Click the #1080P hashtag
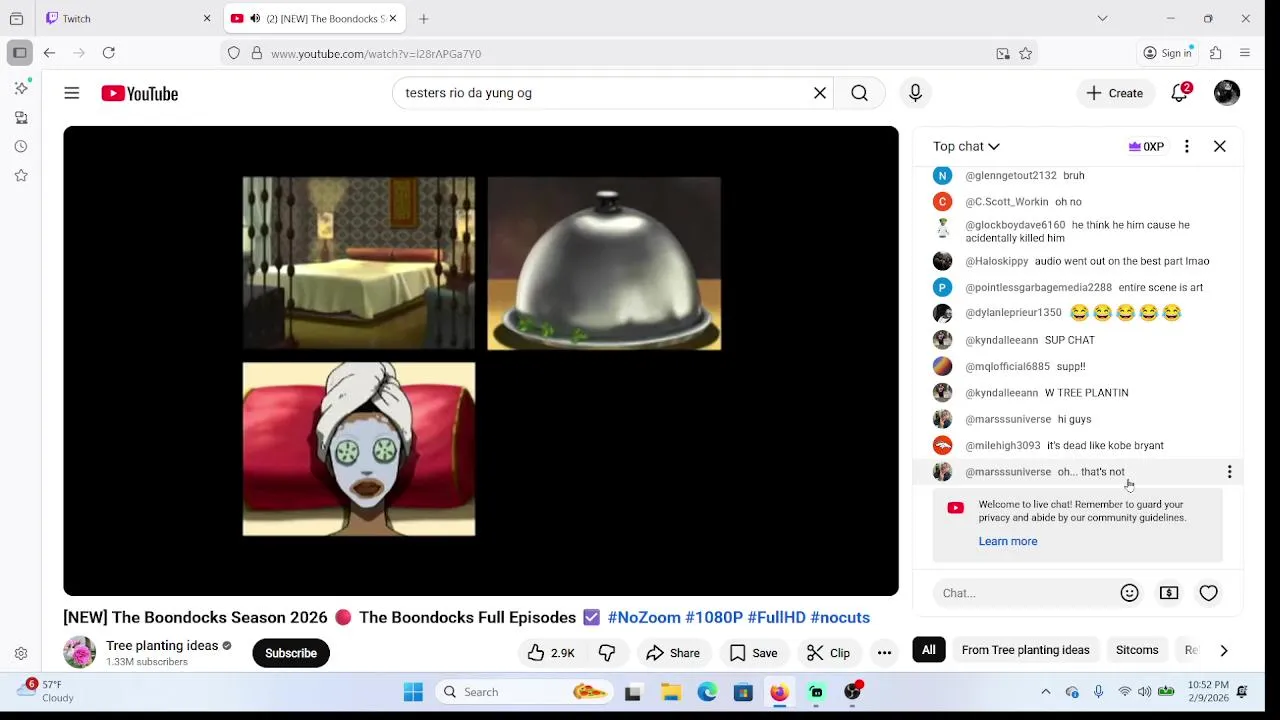1280x720 pixels. coord(714,617)
